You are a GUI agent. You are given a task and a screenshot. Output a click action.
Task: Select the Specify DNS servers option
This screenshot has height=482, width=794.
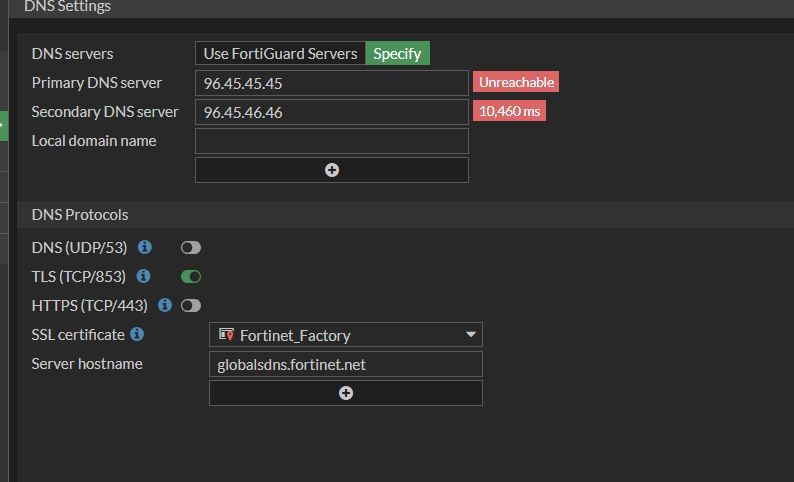tap(397, 54)
